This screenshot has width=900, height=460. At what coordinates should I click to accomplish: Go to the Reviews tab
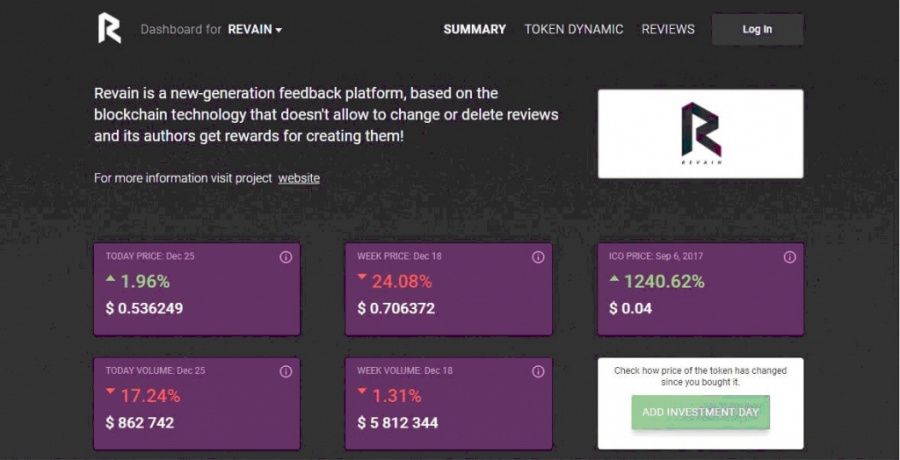click(668, 29)
